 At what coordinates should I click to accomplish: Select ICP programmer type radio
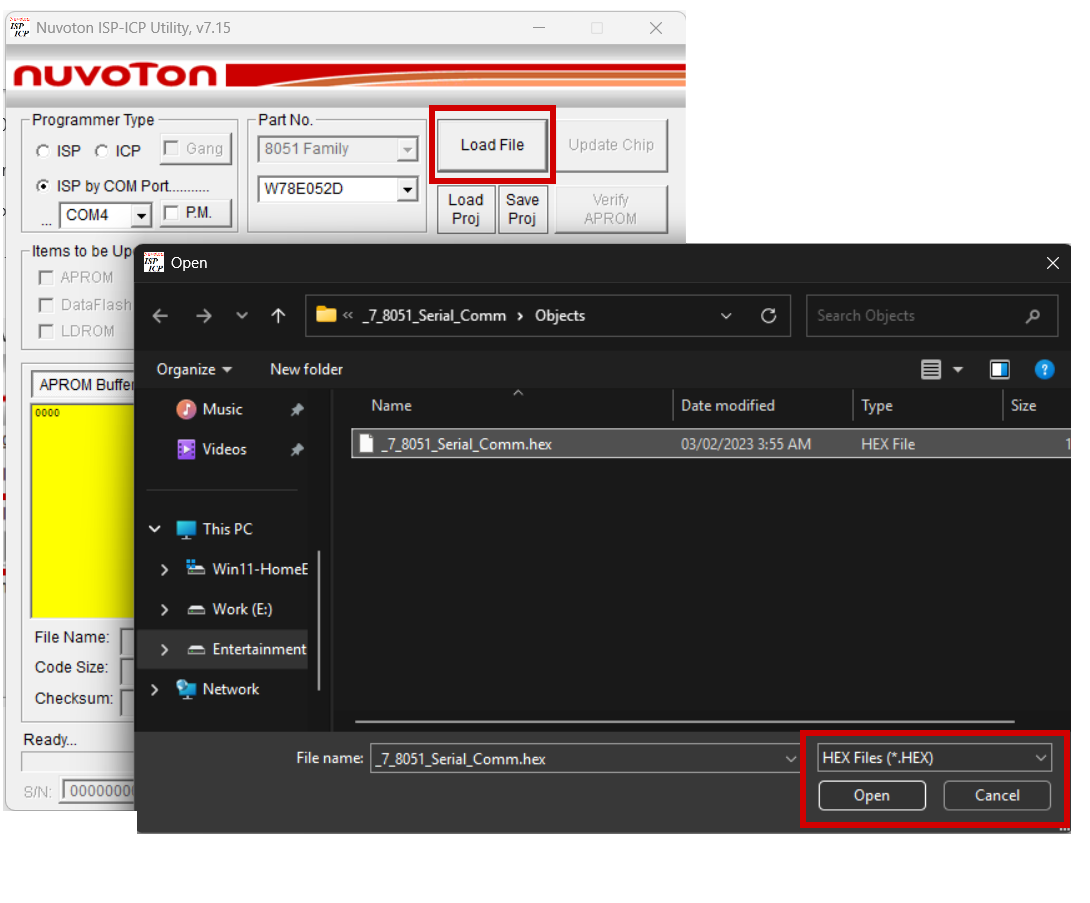(102, 152)
